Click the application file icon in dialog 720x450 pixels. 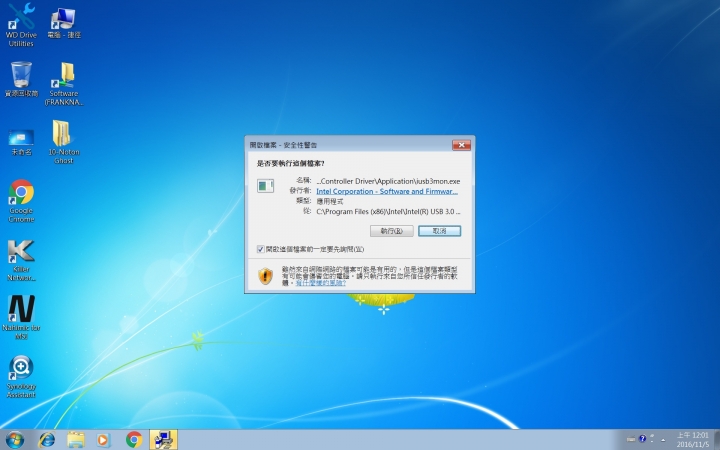coord(265,186)
